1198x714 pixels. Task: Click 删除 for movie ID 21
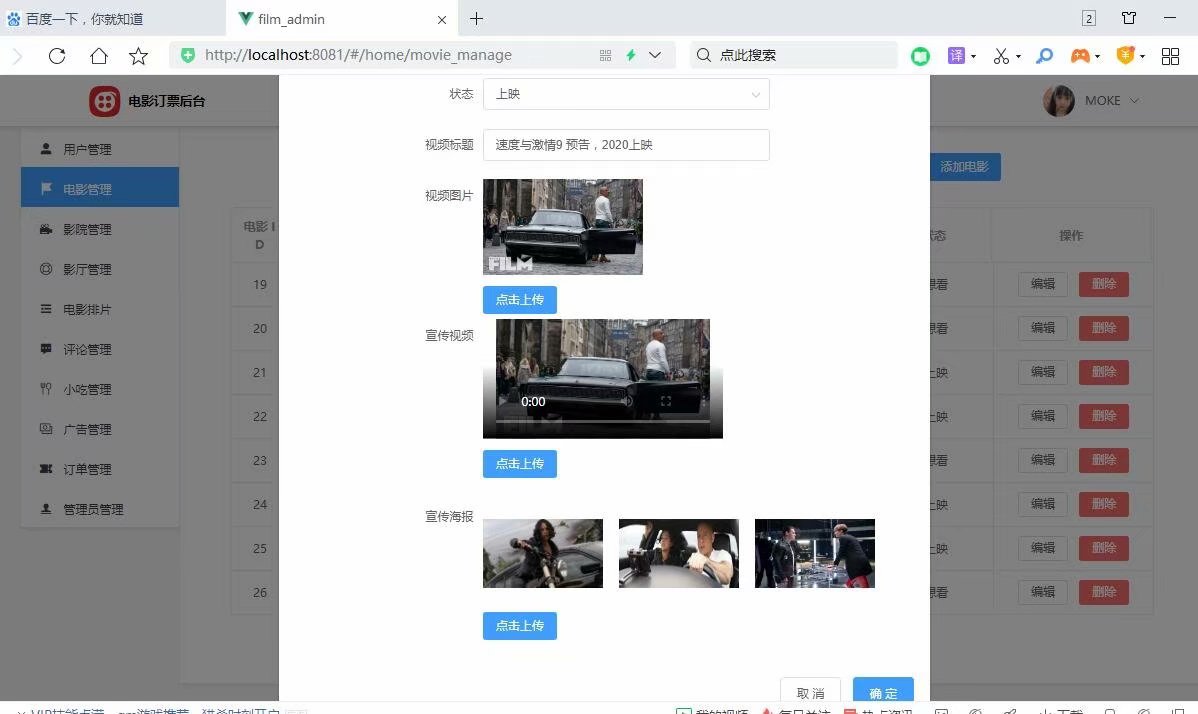point(1104,372)
